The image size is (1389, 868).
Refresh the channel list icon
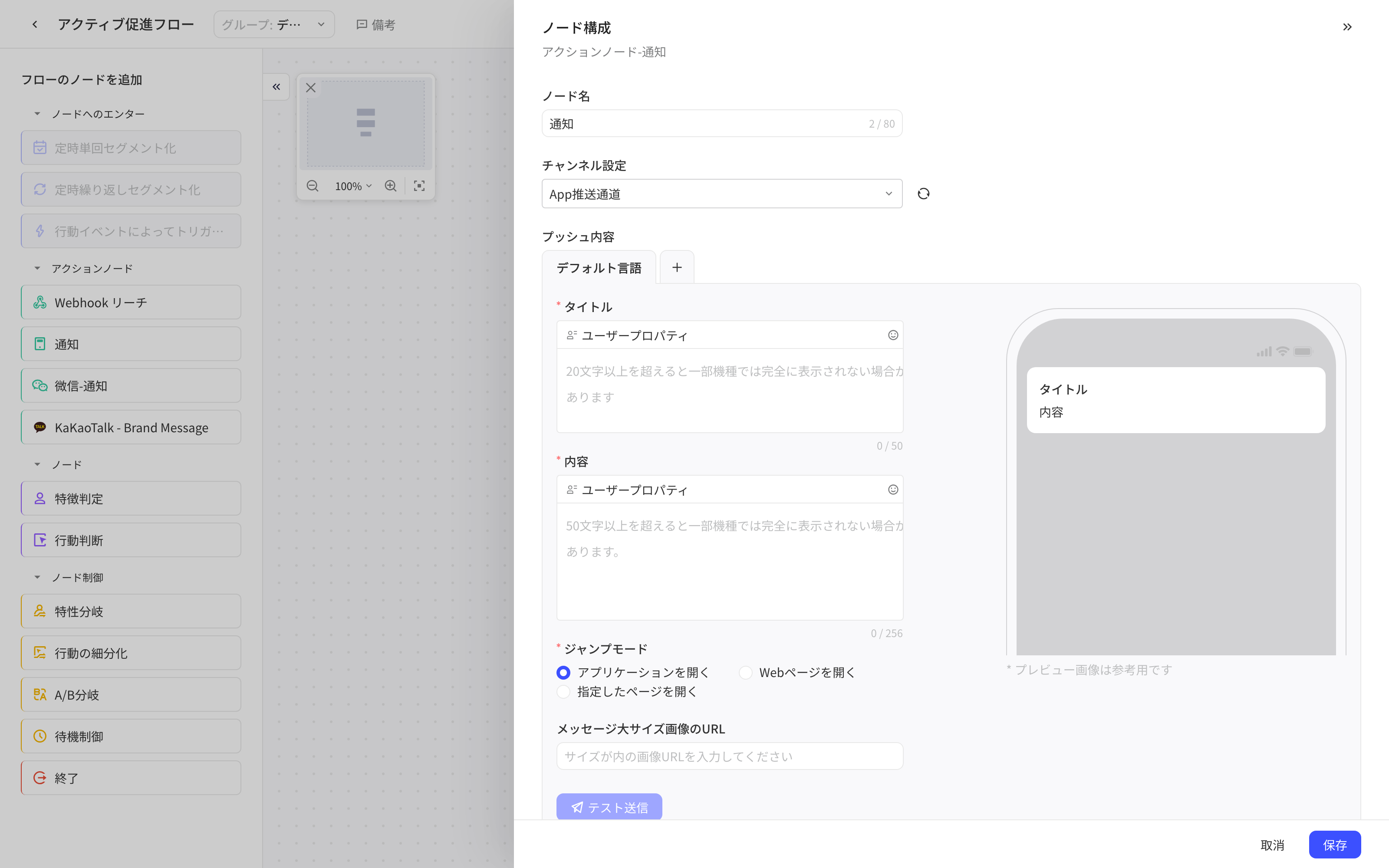pyautogui.click(x=924, y=194)
